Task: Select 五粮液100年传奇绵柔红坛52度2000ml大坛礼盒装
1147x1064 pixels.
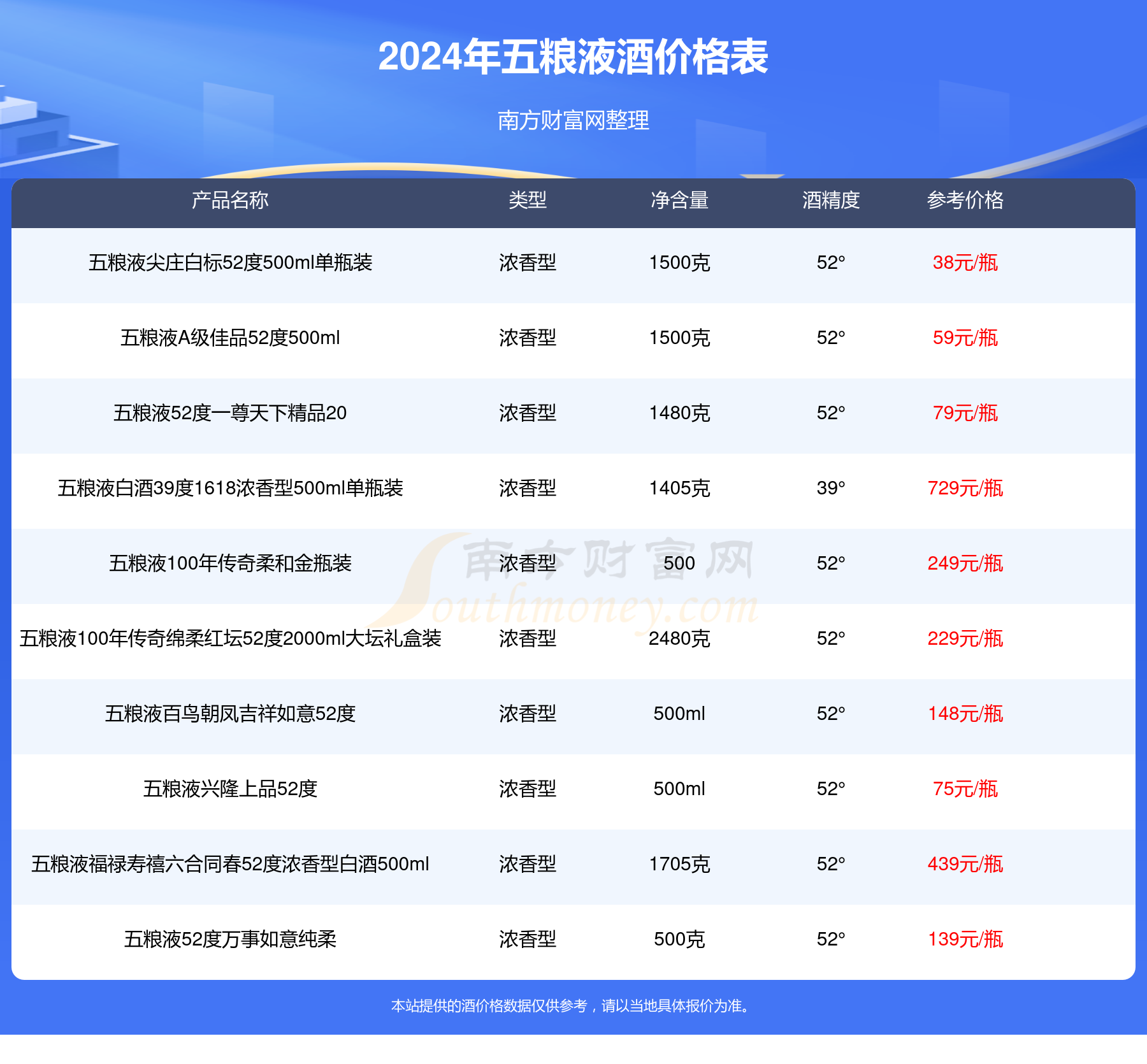Action: coord(230,638)
